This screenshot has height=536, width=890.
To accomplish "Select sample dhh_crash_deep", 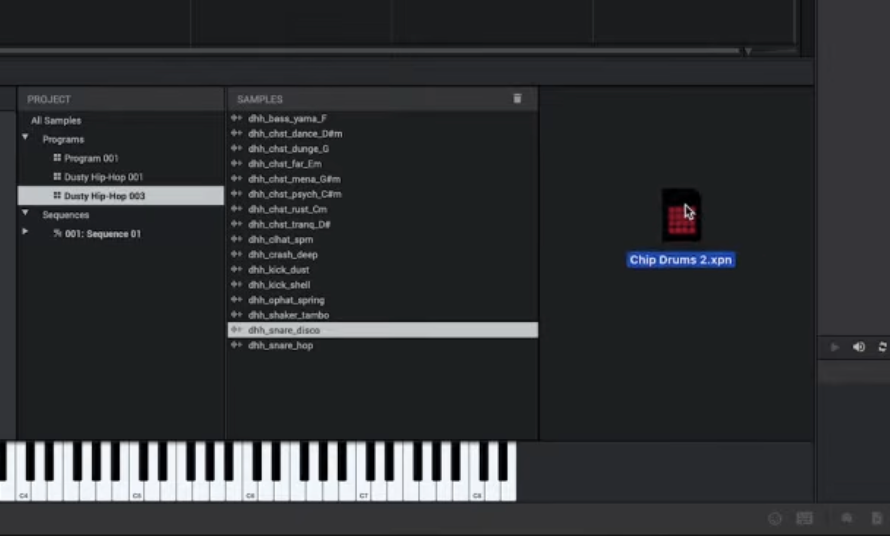I will 283,255.
